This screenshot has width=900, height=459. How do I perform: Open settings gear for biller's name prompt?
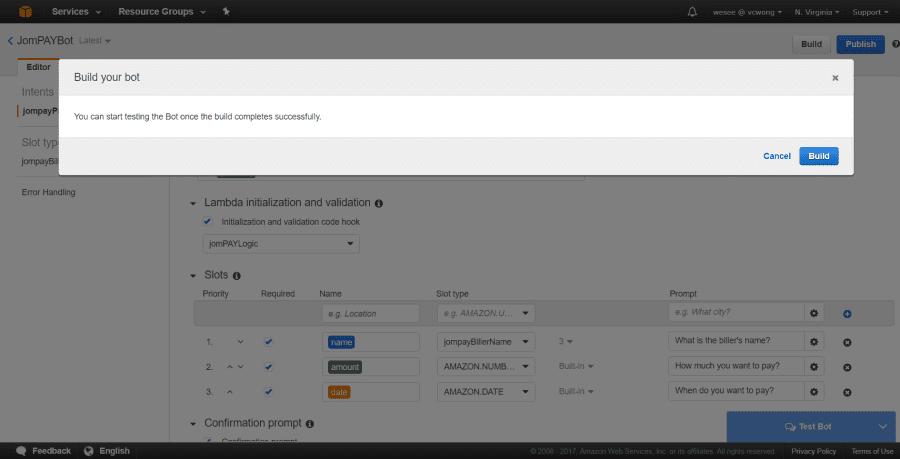[813, 341]
